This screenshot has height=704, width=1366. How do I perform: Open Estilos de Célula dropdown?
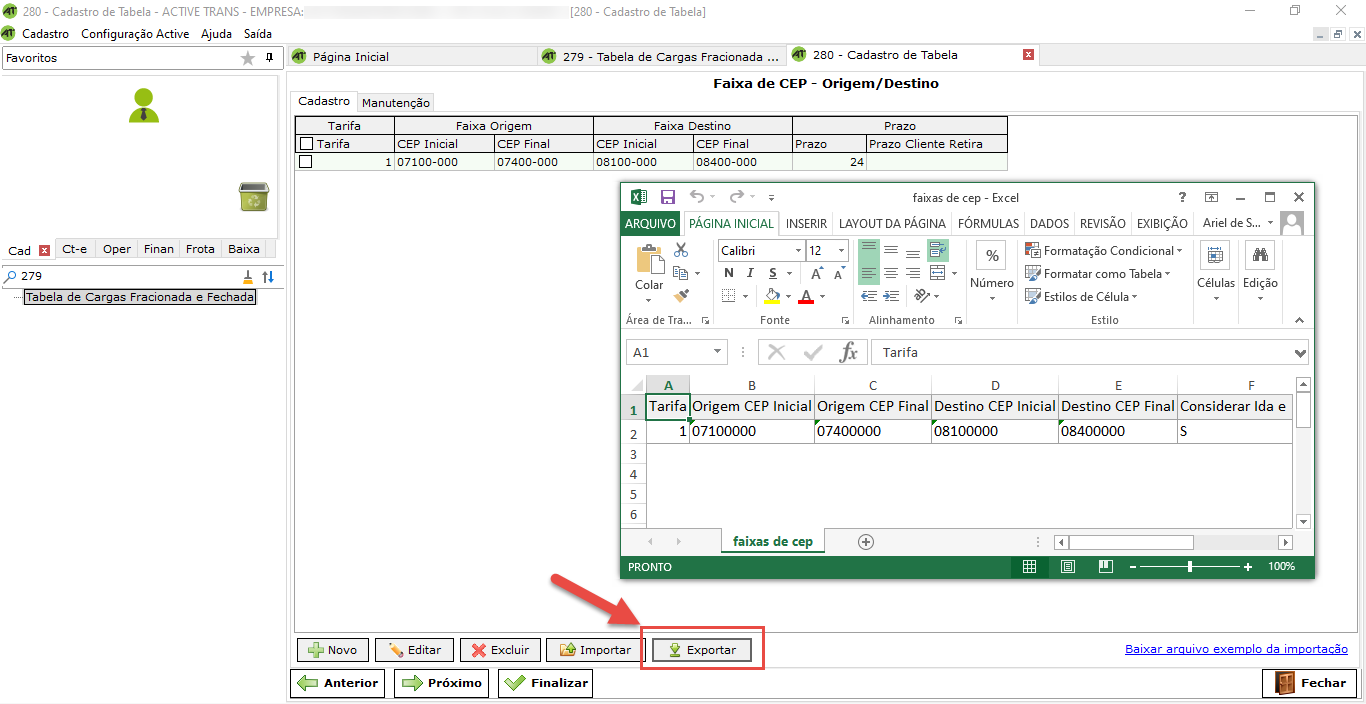[x=1082, y=296]
